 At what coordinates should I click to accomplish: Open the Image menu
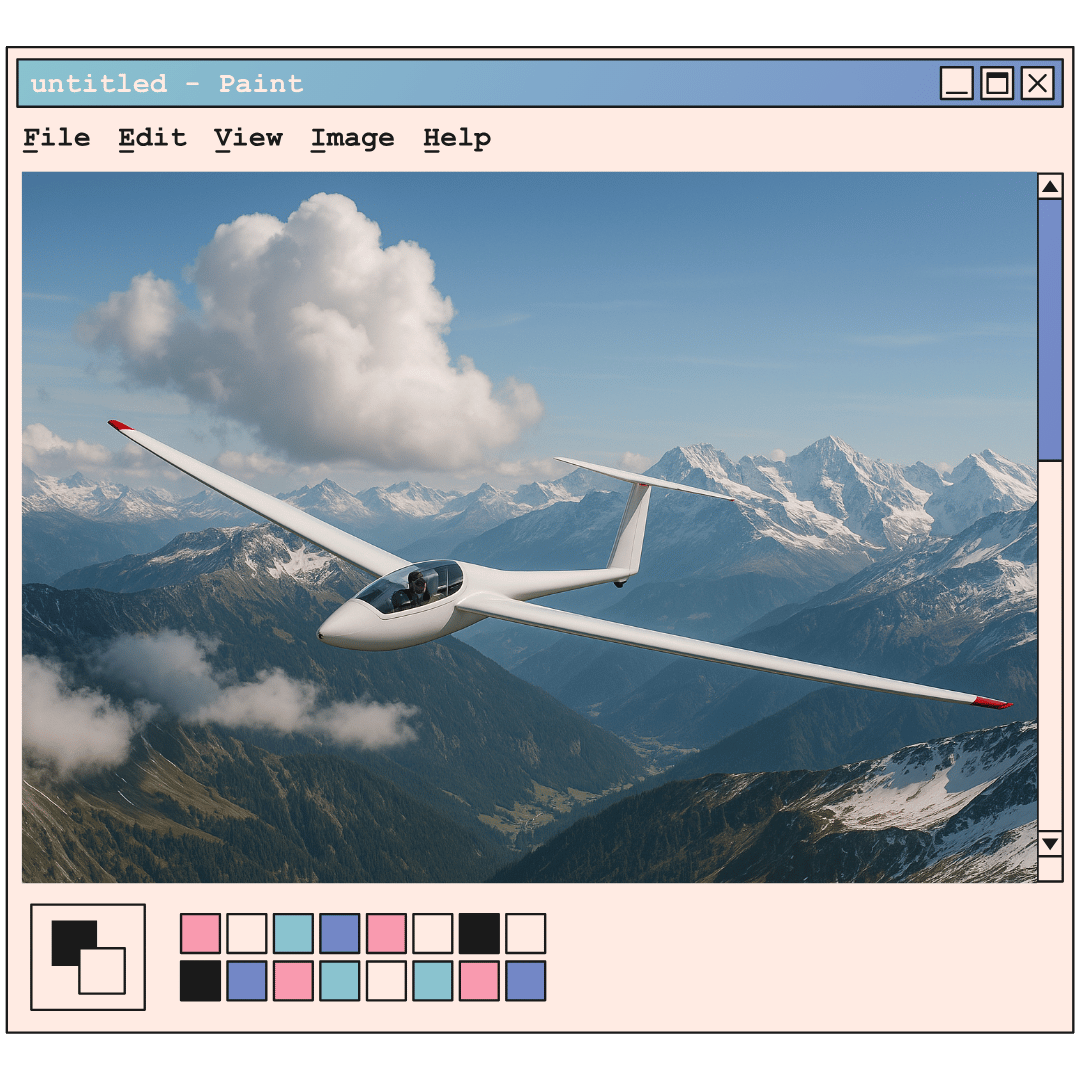(x=353, y=138)
